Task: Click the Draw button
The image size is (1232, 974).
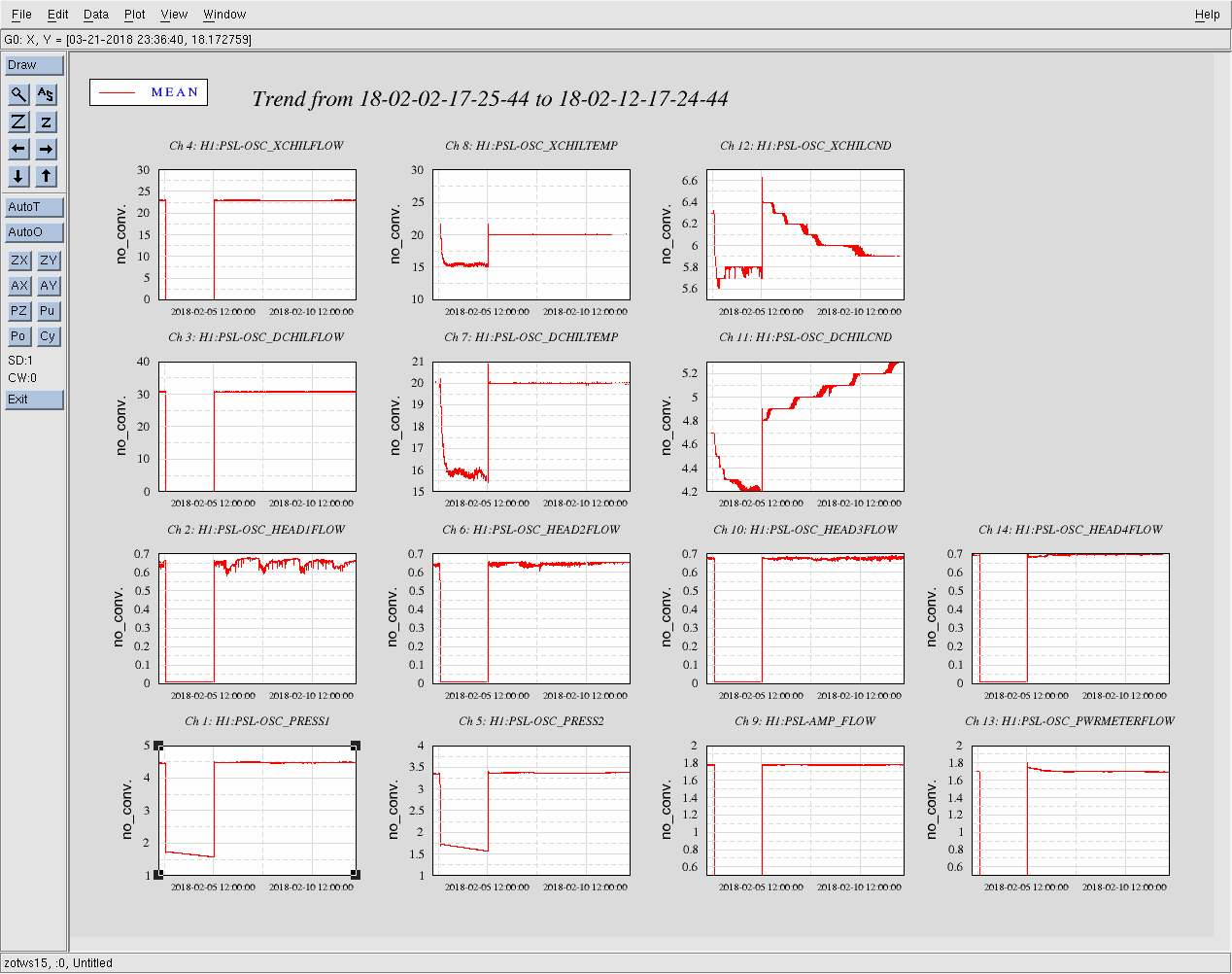Action: coord(34,65)
